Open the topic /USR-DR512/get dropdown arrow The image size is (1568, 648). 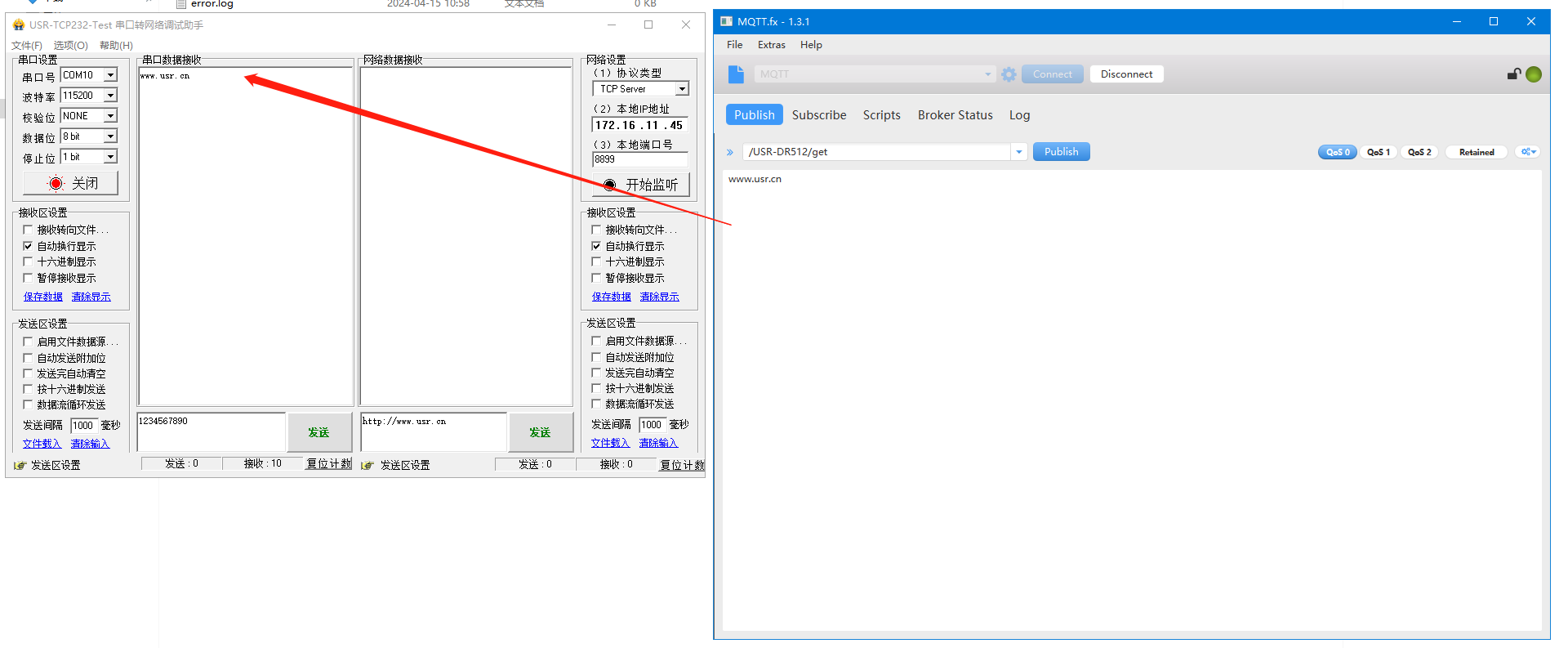tap(1018, 152)
